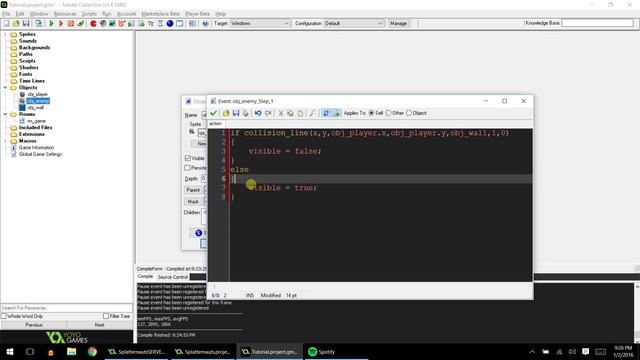The width and height of the screenshot is (640, 360).
Task: Toggle the Visible checkbox in object properties
Action: 188,158
